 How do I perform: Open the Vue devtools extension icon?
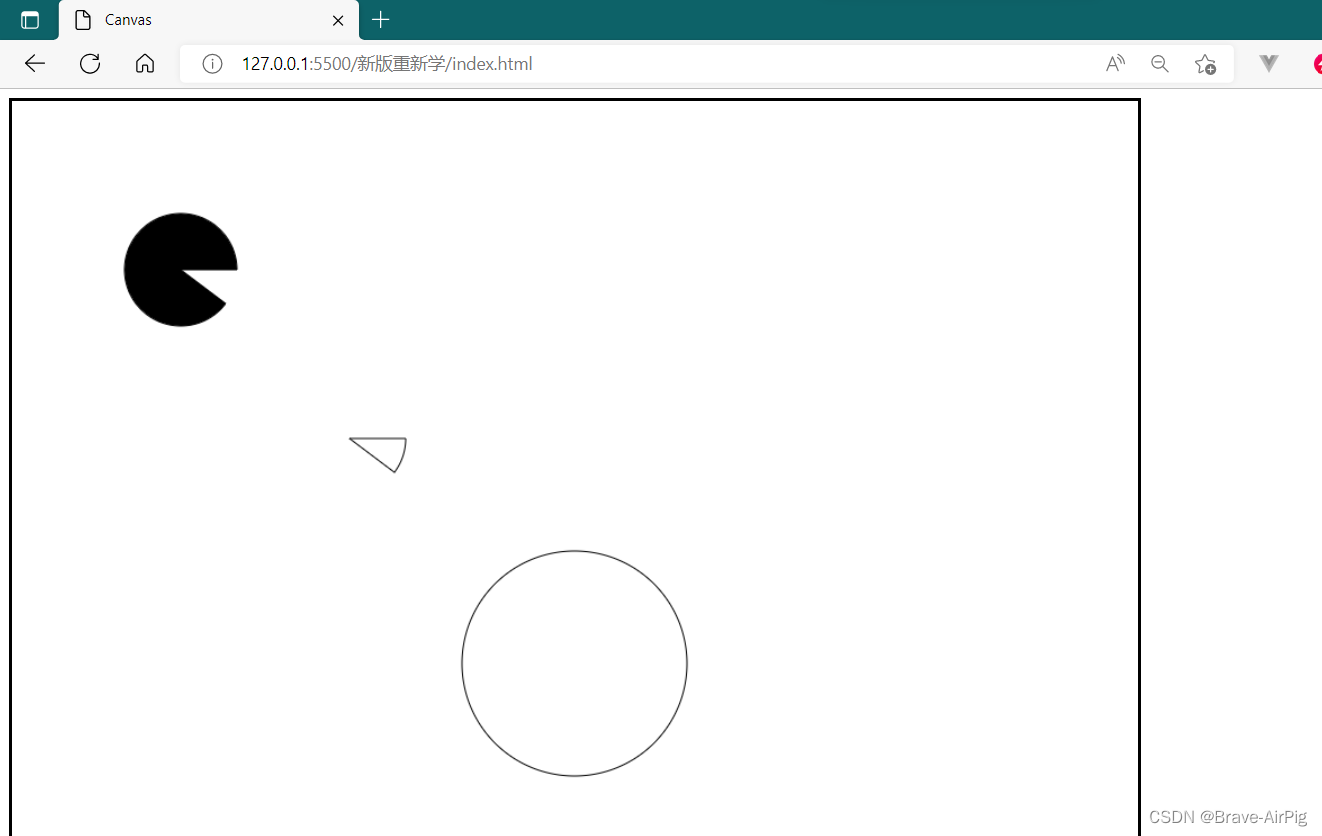[1269, 64]
